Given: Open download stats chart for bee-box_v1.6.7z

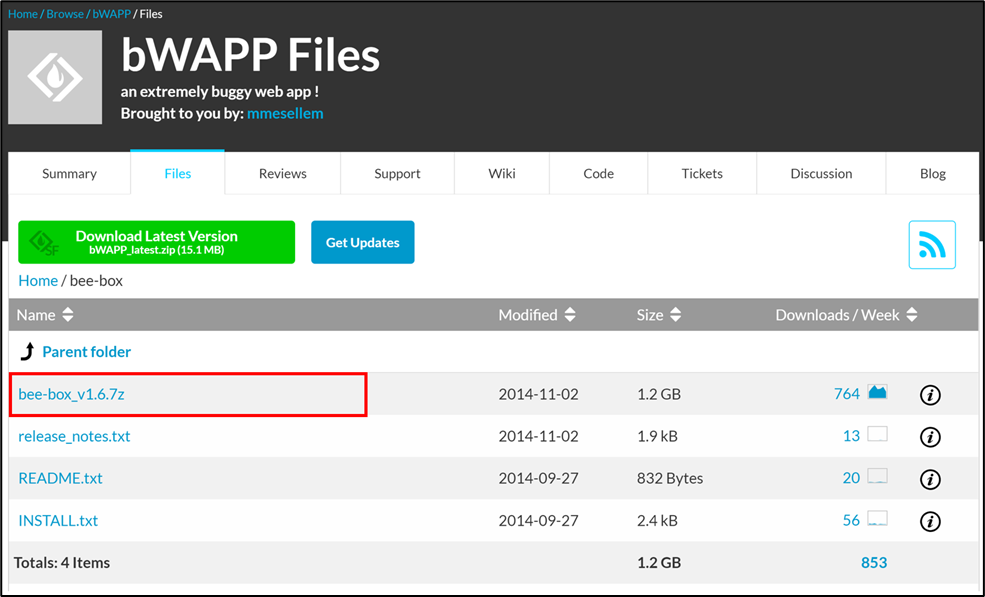Looking at the screenshot, I should click(x=877, y=392).
